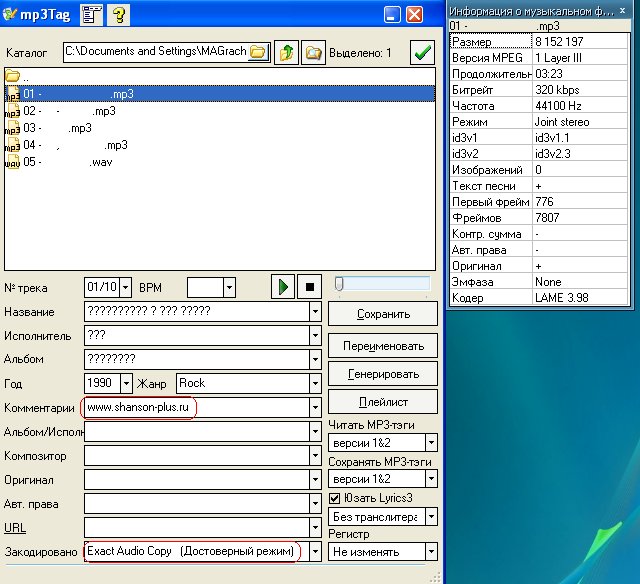
Task: Browse for folder in the Каталог path field
Action: tap(259, 52)
